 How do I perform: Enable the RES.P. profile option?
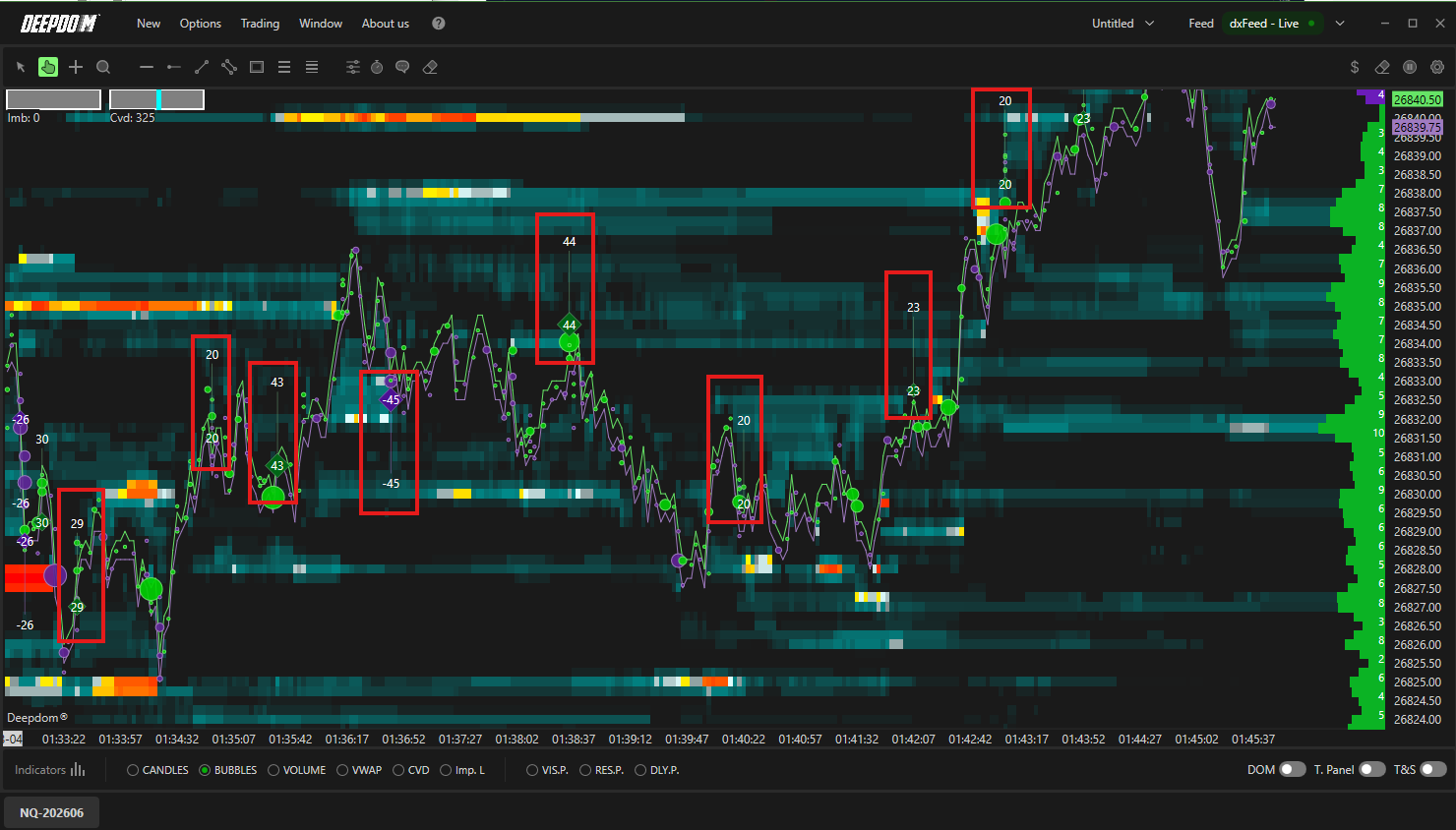pos(602,770)
